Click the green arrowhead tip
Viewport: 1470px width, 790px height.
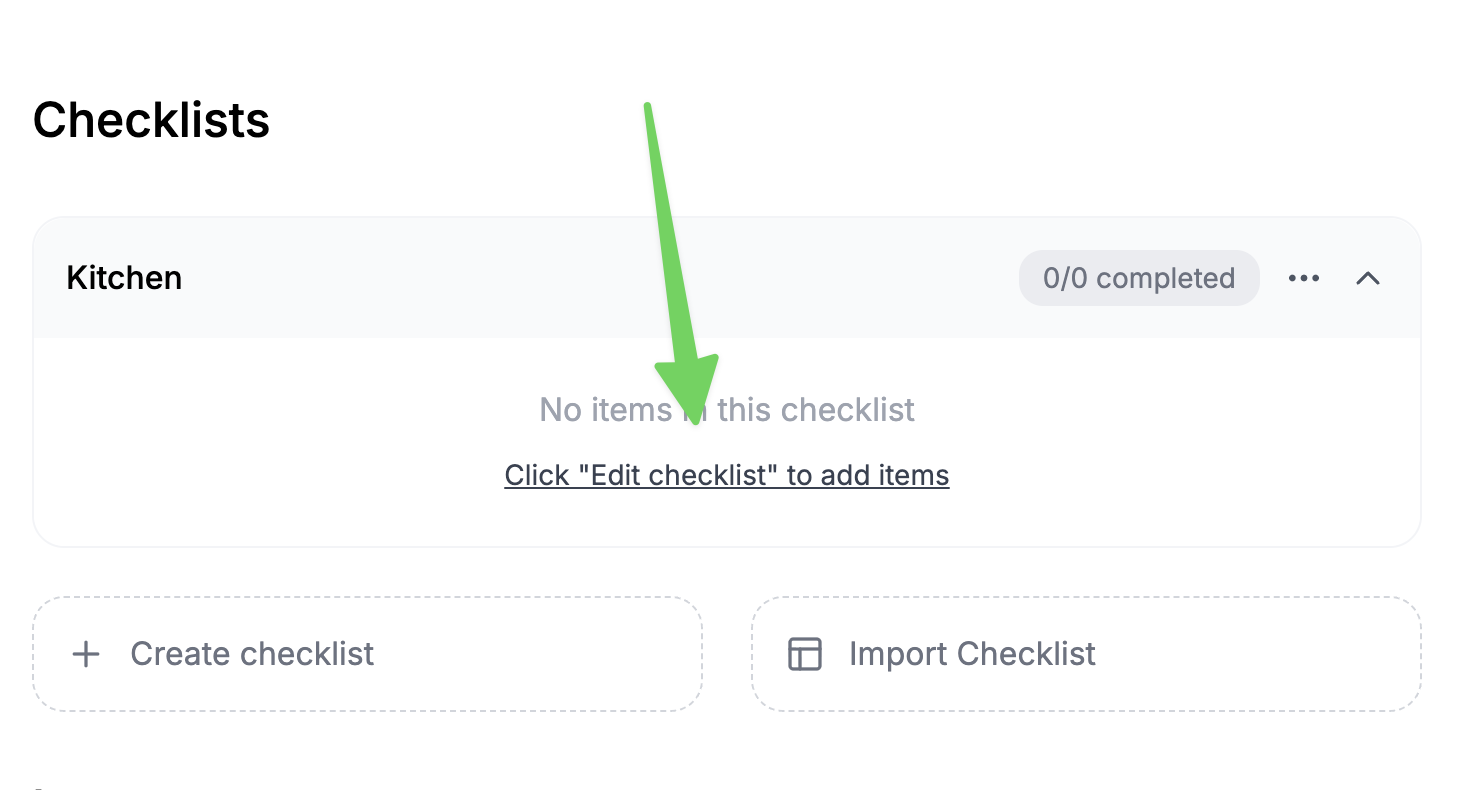point(695,418)
